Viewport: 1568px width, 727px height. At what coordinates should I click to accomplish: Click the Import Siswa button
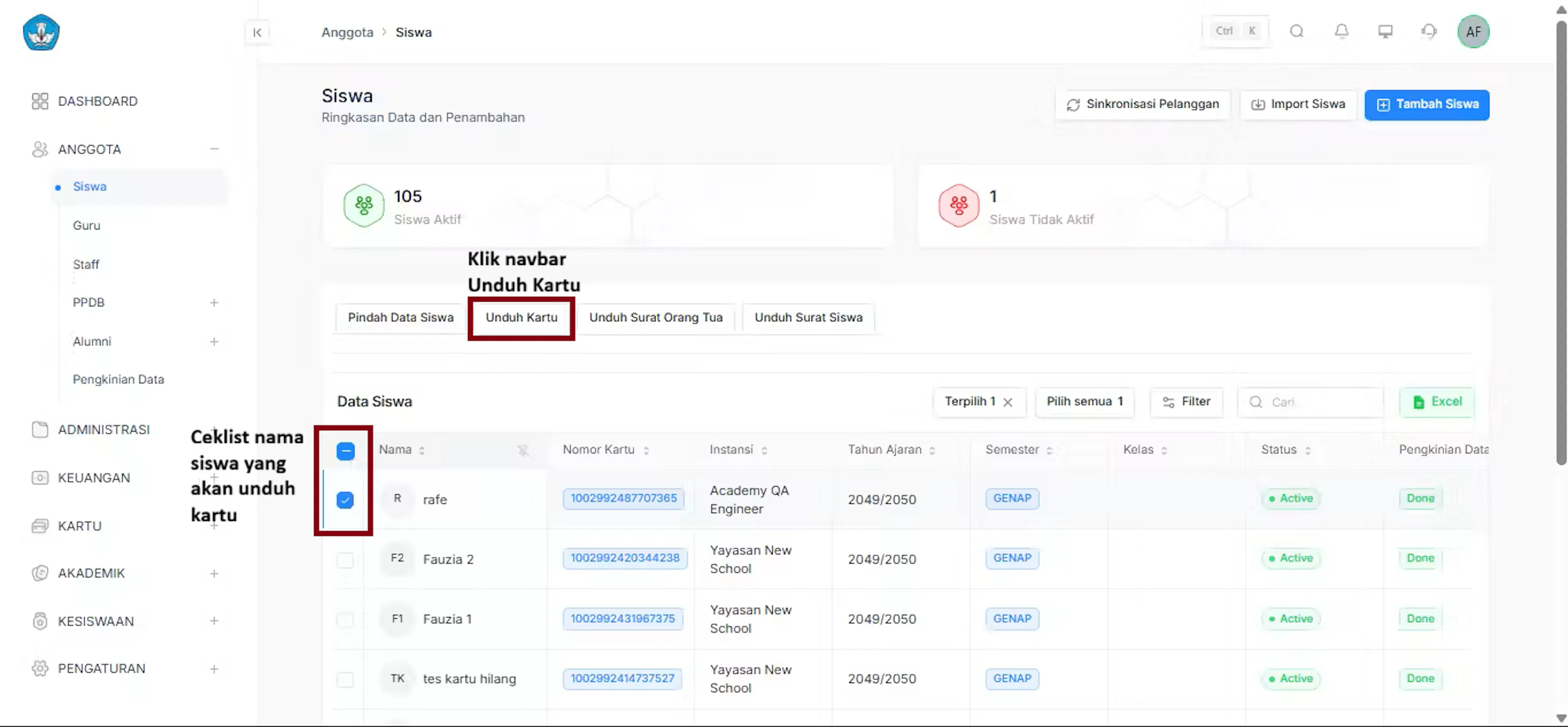pos(1298,104)
